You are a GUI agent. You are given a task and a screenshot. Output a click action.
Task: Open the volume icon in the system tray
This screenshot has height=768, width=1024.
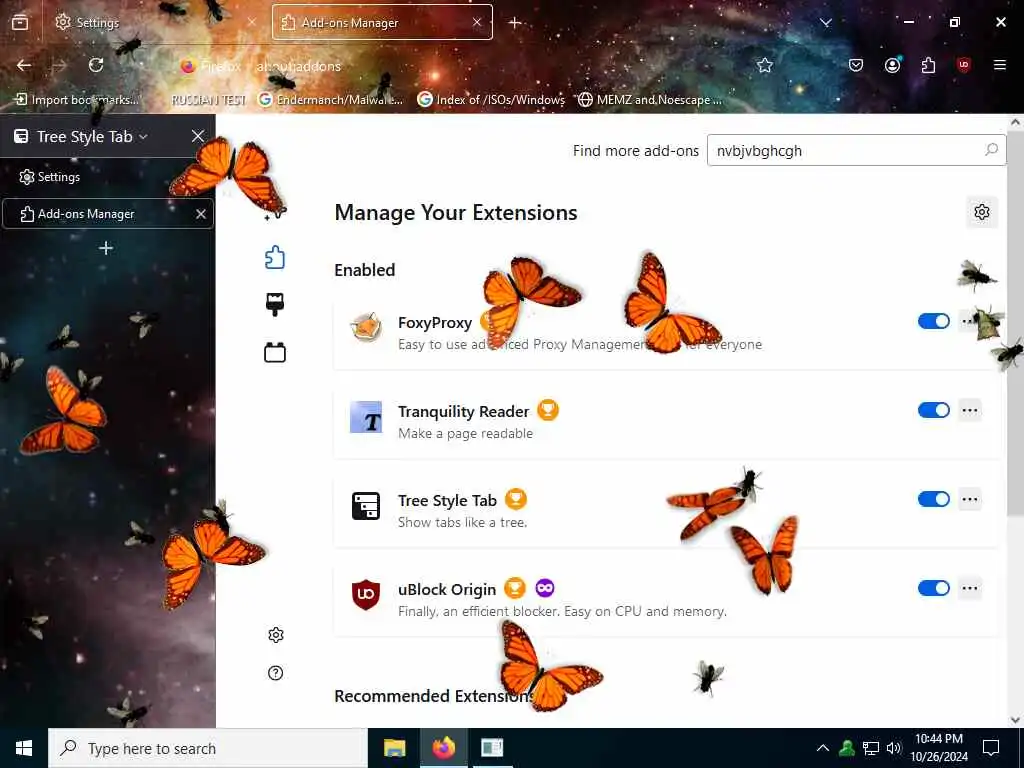893,748
